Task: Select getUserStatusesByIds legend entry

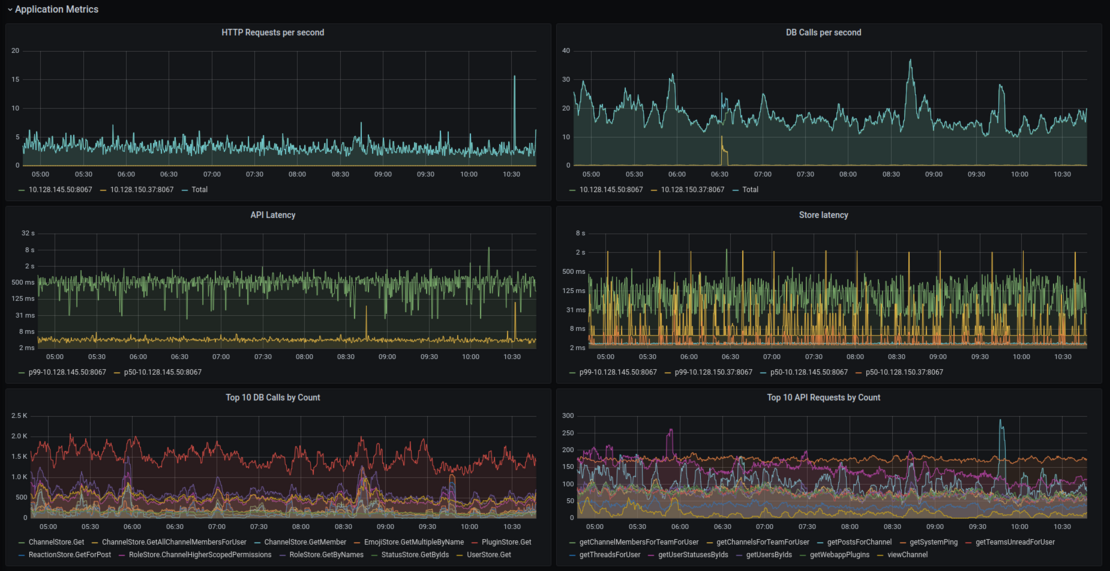Action: point(693,555)
